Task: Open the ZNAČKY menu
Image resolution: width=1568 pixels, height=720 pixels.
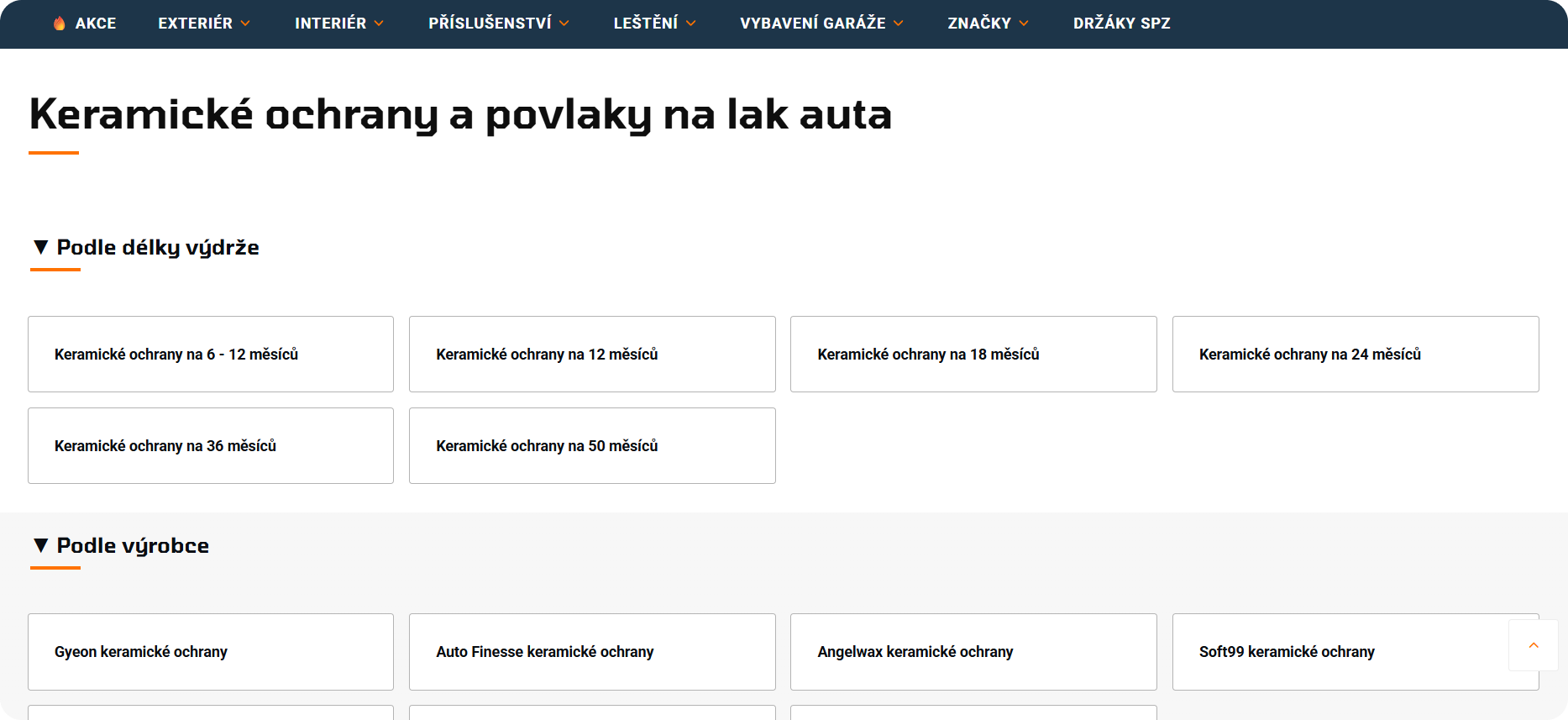Action: point(979,24)
